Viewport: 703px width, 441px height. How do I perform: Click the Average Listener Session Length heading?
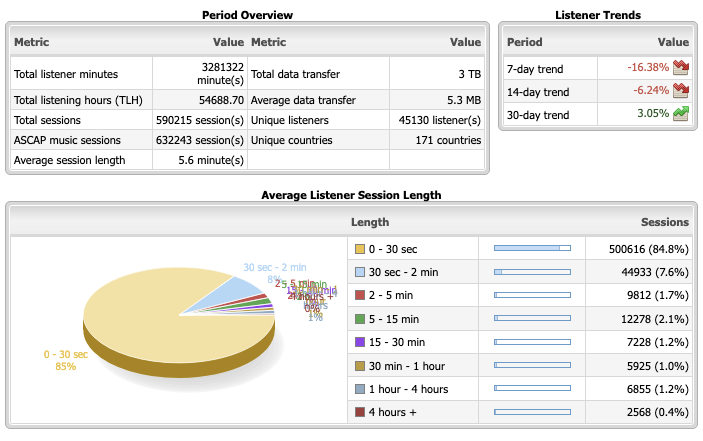pos(351,195)
